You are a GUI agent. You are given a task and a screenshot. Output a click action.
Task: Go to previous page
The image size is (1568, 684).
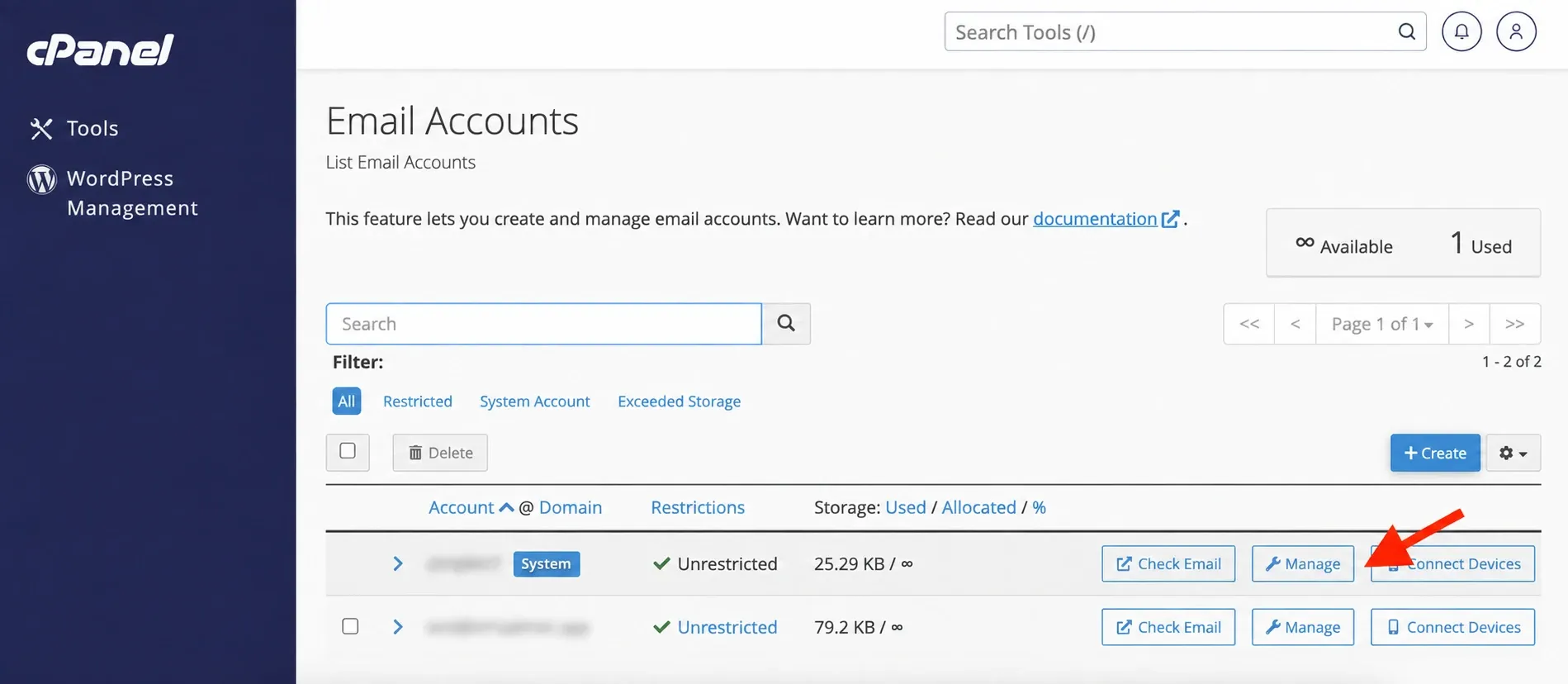pyautogui.click(x=1296, y=324)
